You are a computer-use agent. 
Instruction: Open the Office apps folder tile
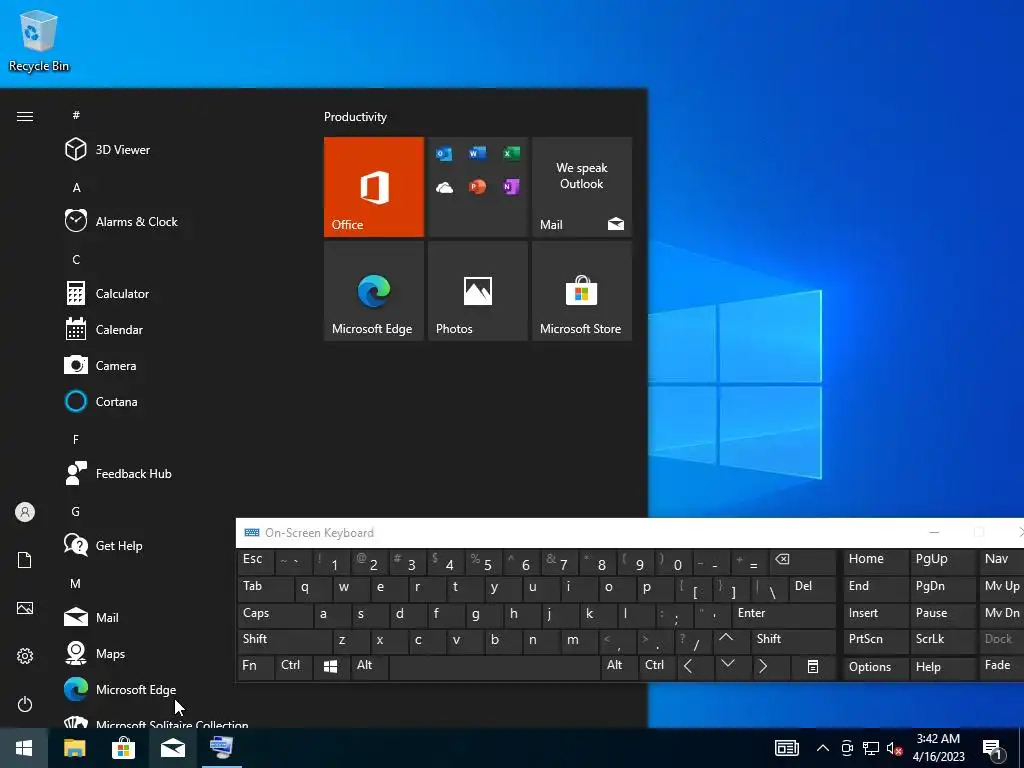477,187
